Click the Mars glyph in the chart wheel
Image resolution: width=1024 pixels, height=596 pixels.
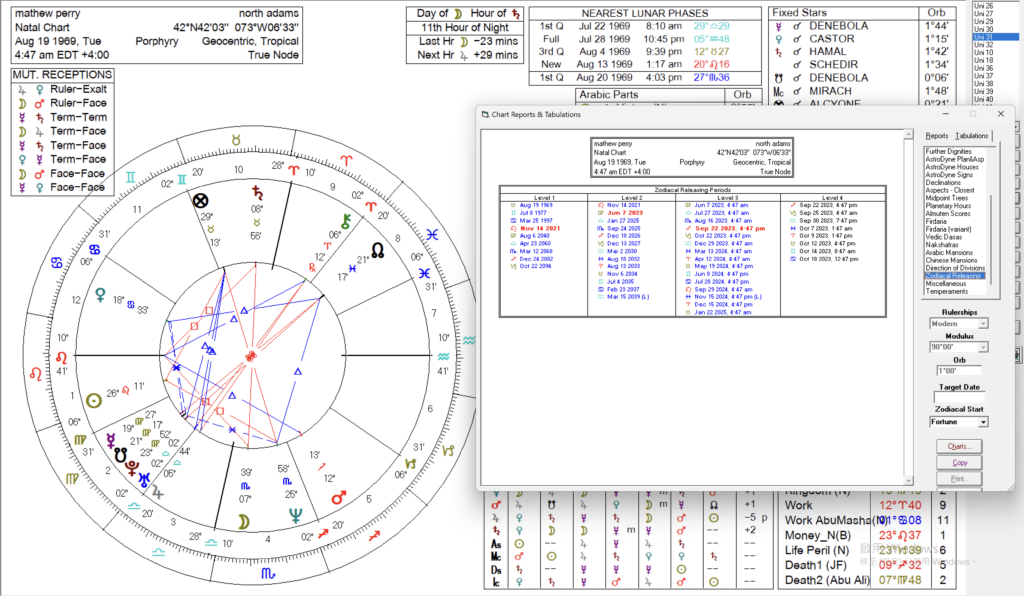tap(338, 496)
